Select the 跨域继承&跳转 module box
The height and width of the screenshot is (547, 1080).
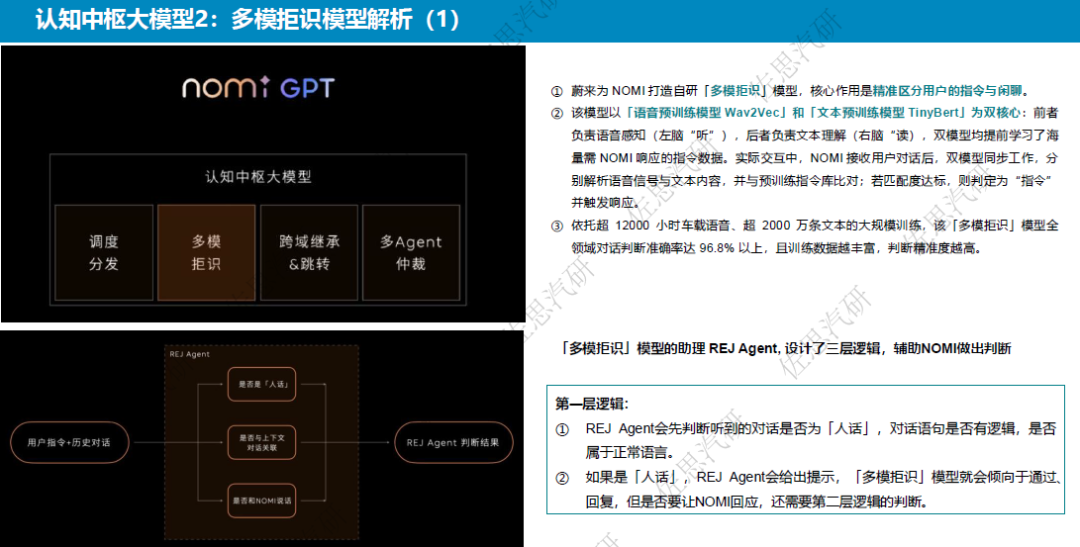point(309,252)
